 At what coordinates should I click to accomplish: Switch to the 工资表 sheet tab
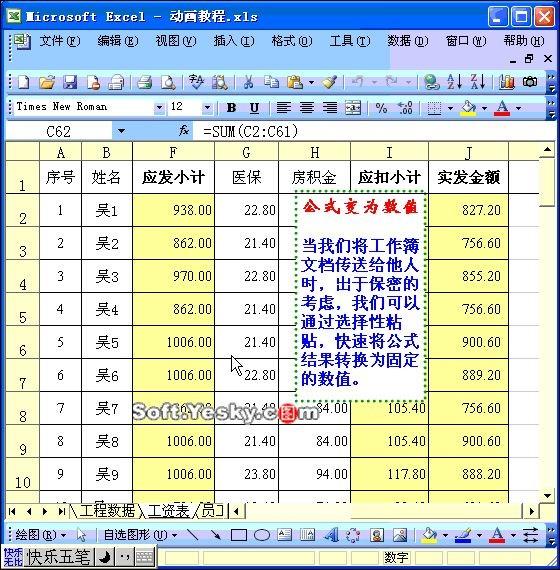[x=168, y=511]
